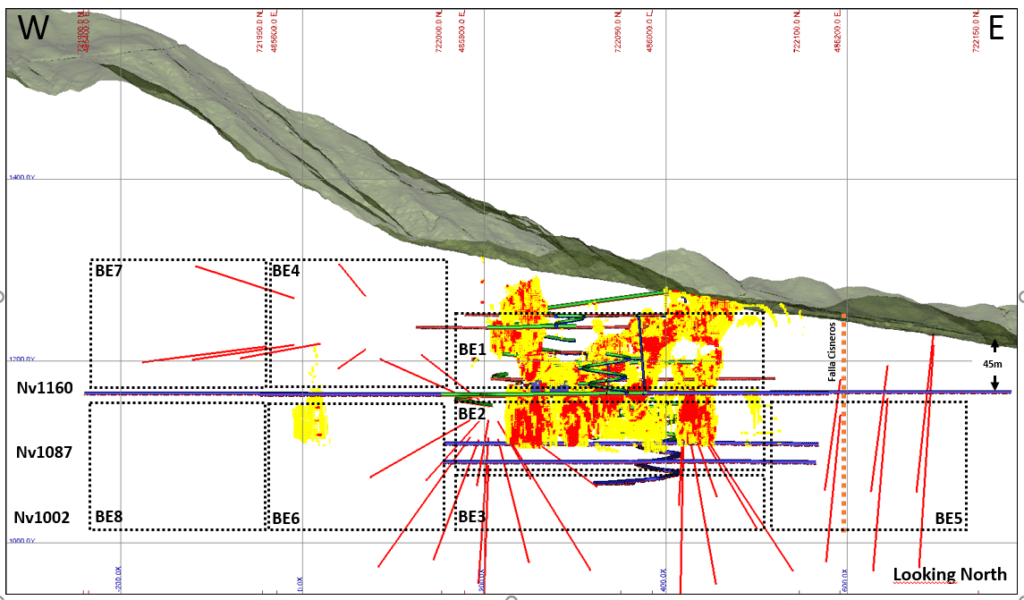Screen dimensions: 1024x600
Task: Click the 45m dimension annotation
Action: [x=993, y=363]
